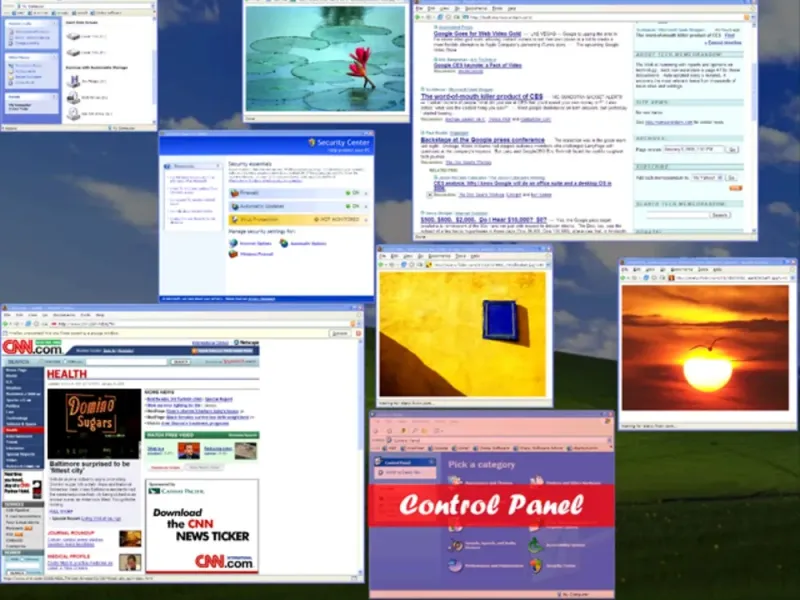Collapse the Other Places panel in My Computer
Image resolution: width=800 pixels, height=600 pixels.
tap(54, 57)
